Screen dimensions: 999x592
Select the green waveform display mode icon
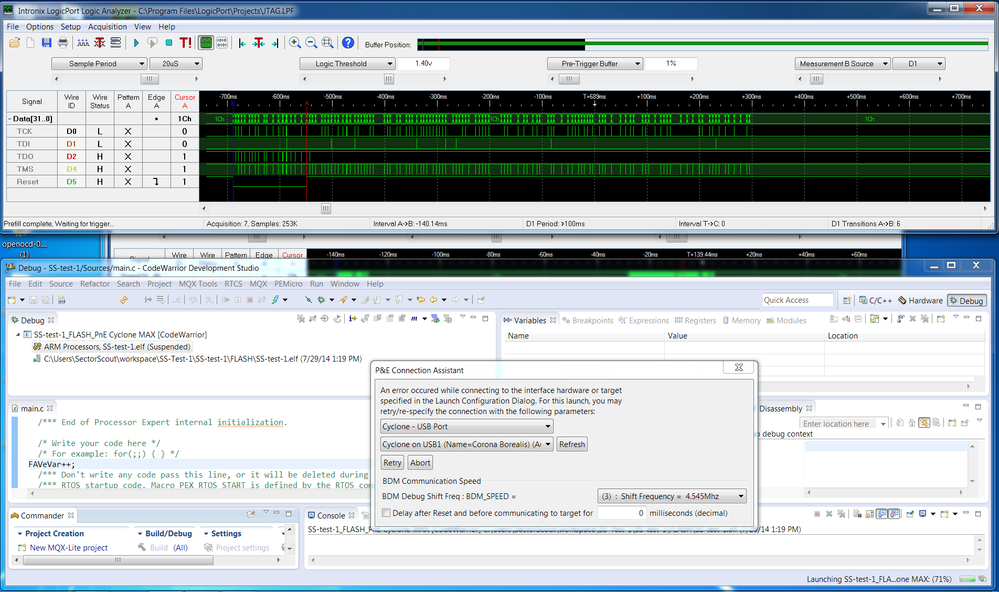pos(206,43)
